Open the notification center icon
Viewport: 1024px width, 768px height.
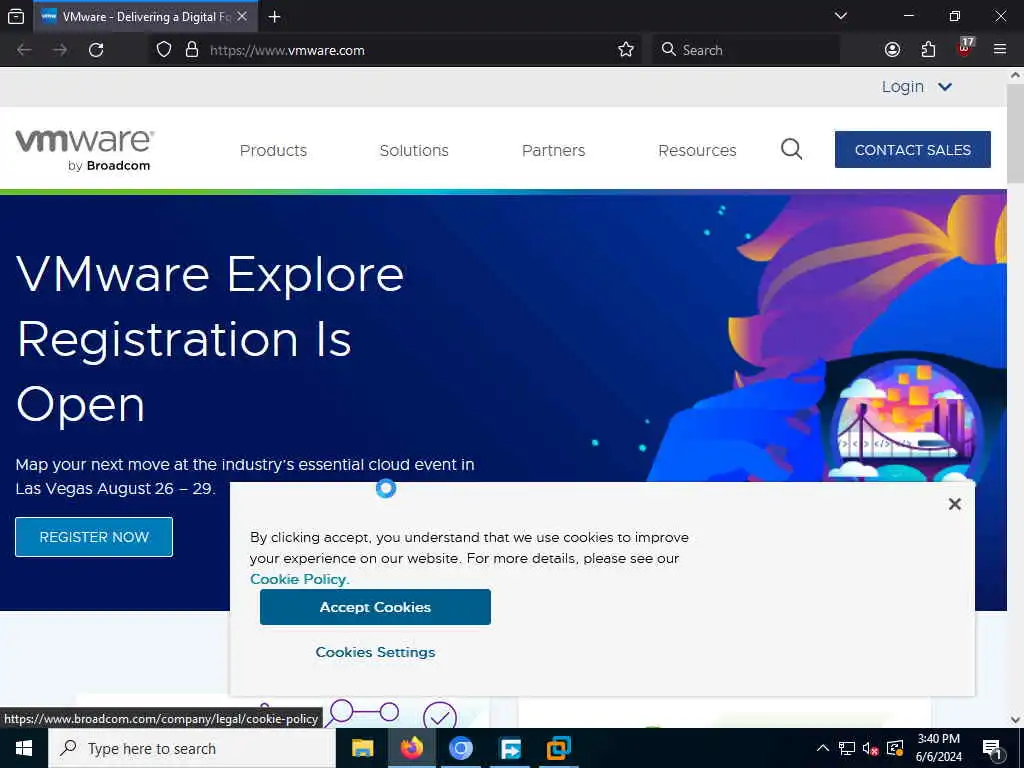point(992,748)
